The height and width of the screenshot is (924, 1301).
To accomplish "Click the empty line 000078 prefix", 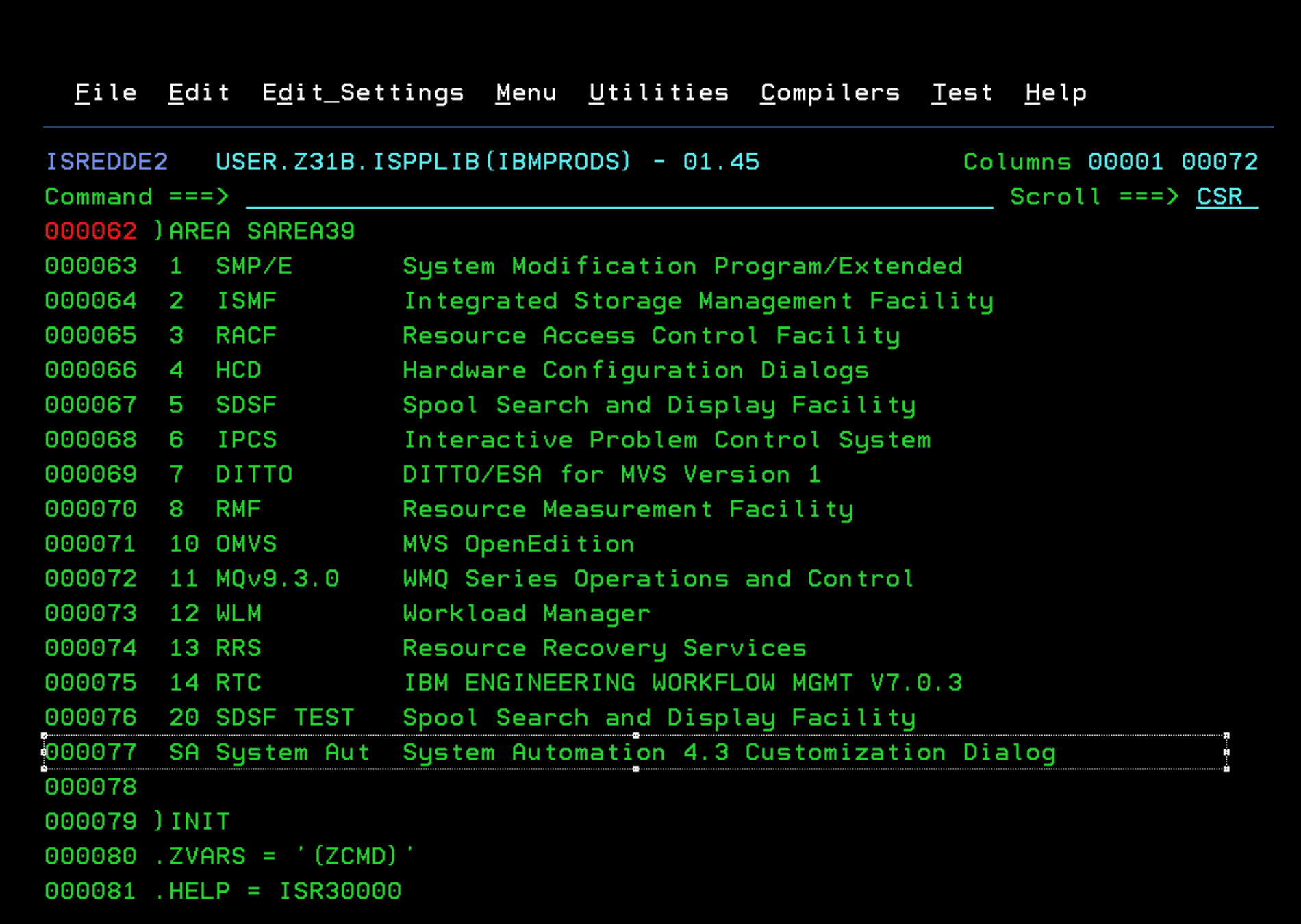I will coord(90,787).
